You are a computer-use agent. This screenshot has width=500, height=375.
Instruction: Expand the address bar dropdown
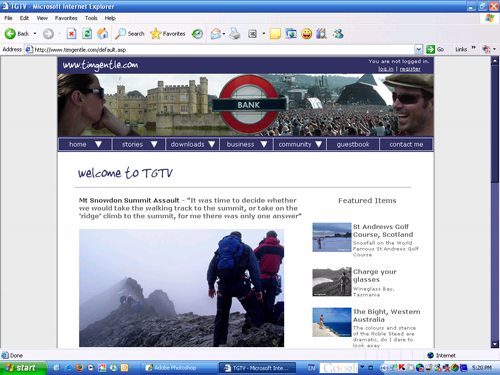[x=419, y=49]
